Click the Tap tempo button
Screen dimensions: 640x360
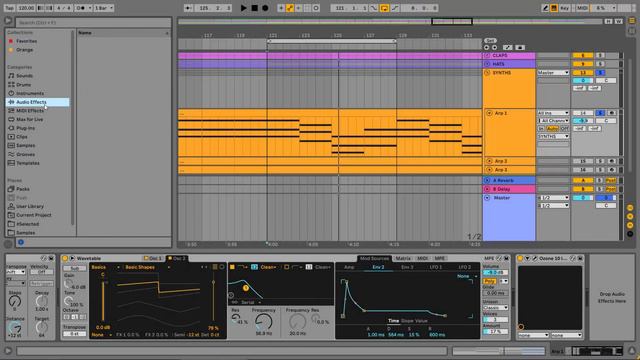(x=9, y=8)
